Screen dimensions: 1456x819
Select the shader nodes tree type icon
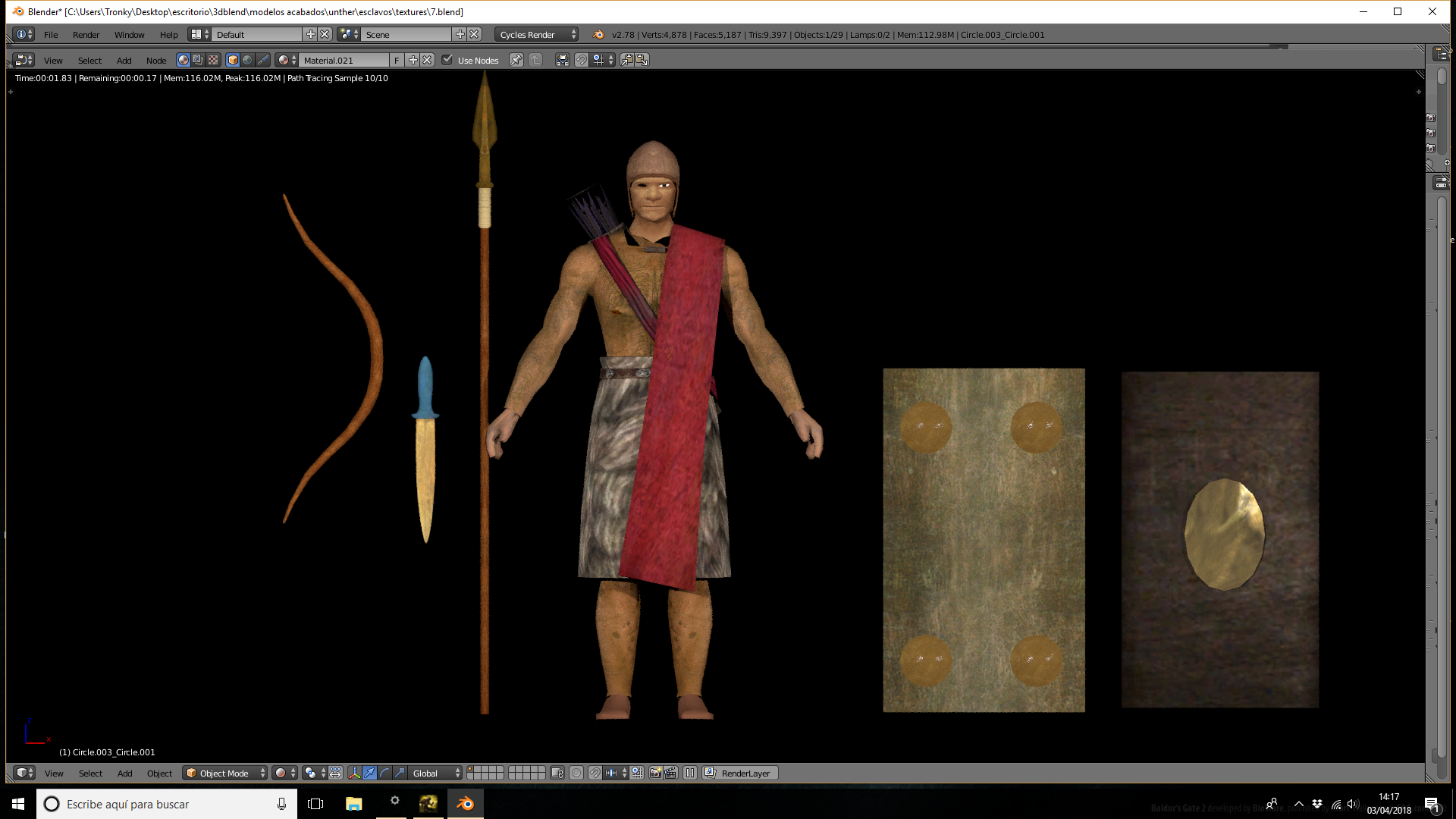tap(183, 60)
